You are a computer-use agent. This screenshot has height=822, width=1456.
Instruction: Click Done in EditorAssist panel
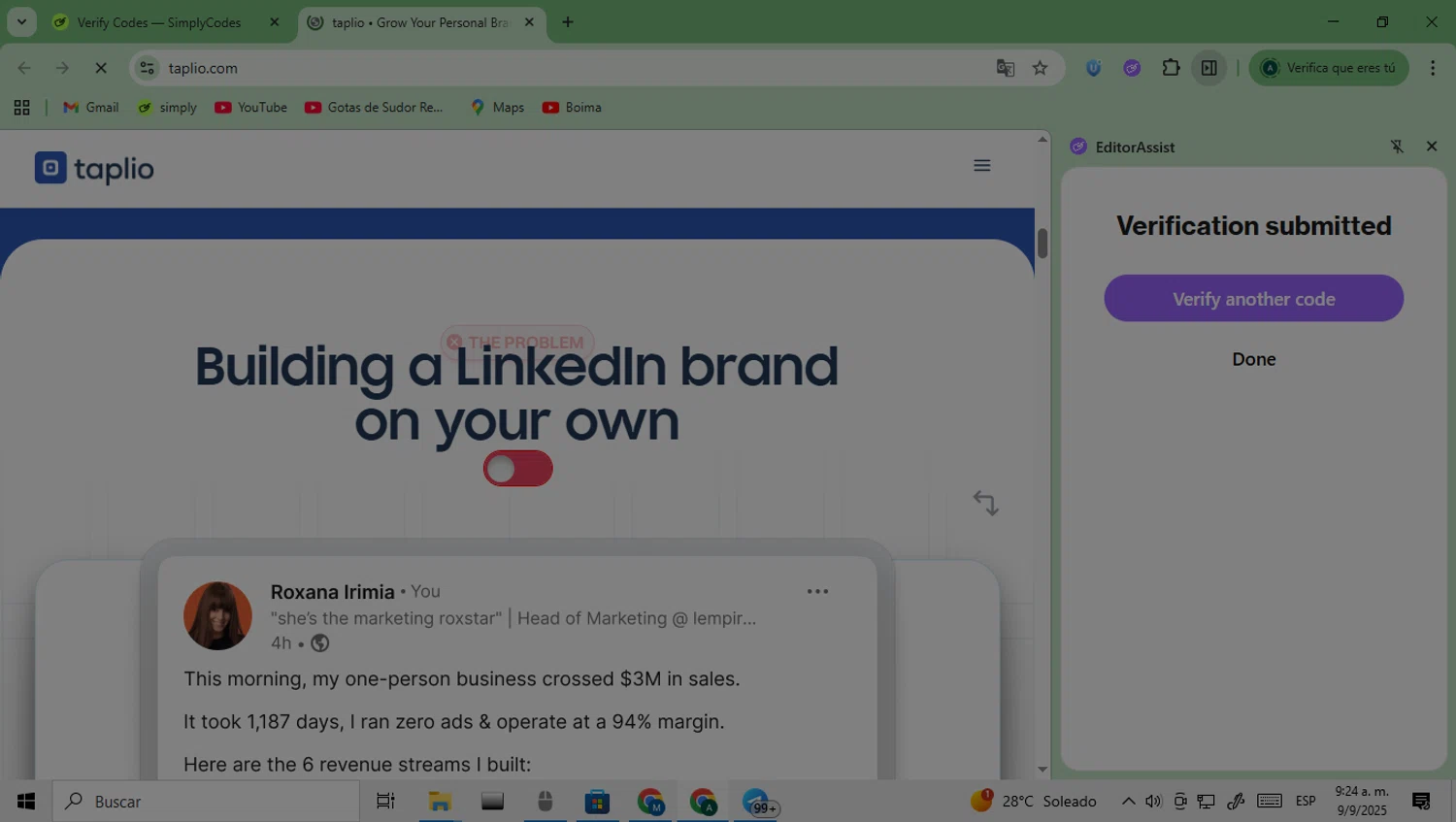tap(1253, 359)
